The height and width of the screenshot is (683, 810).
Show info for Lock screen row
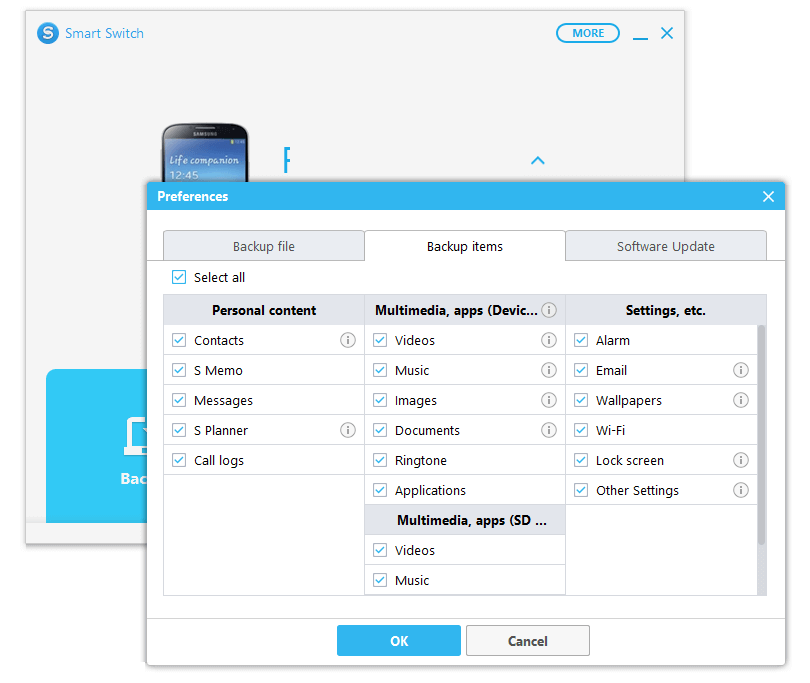tap(741, 460)
